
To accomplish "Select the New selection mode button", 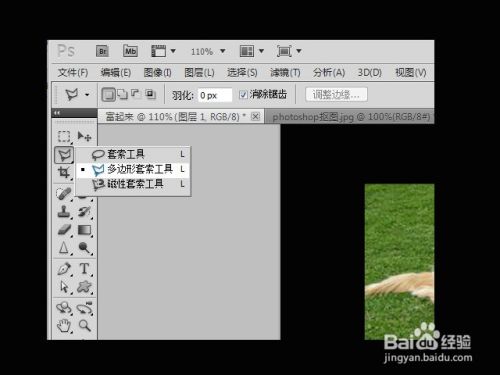I will tap(108, 95).
